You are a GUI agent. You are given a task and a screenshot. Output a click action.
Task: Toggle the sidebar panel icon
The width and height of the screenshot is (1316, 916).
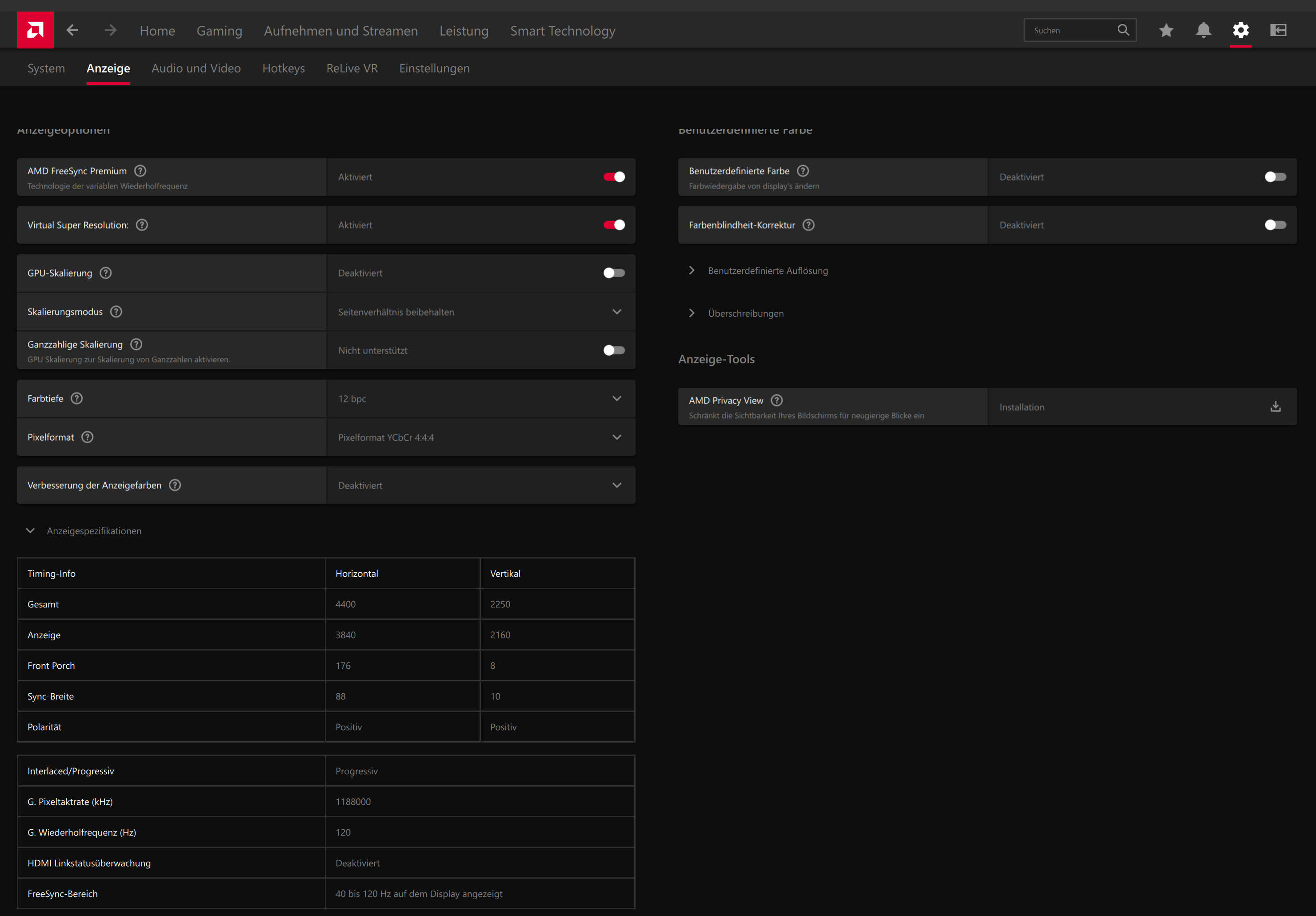tap(1278, 30)
